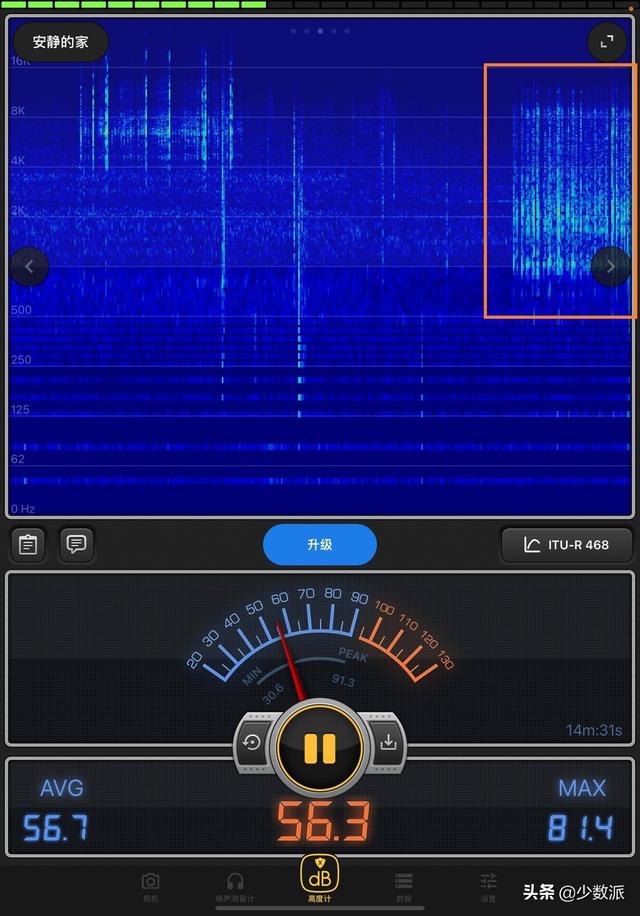Select the third page indicator dot

click(x=320, y=31)
